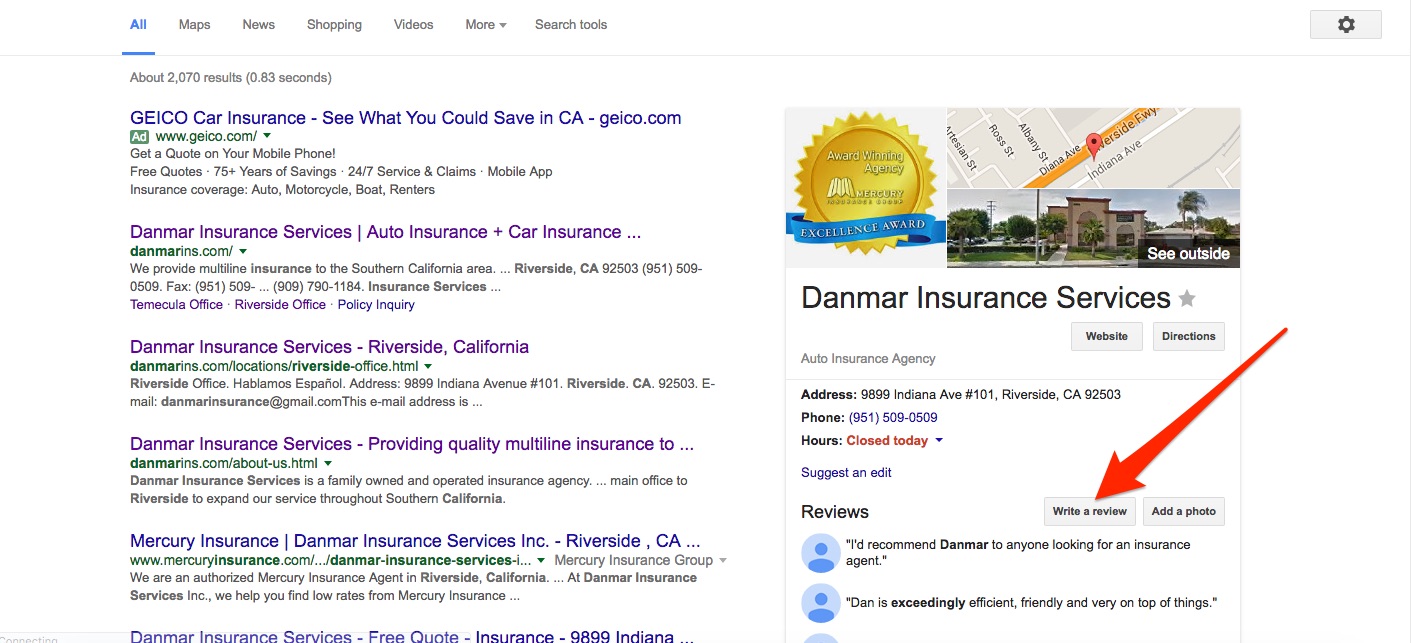Screen dimensions: 1411x643
Task: Go to the Shopping tab
Action: pyautogui.click(x=334, y=24)
